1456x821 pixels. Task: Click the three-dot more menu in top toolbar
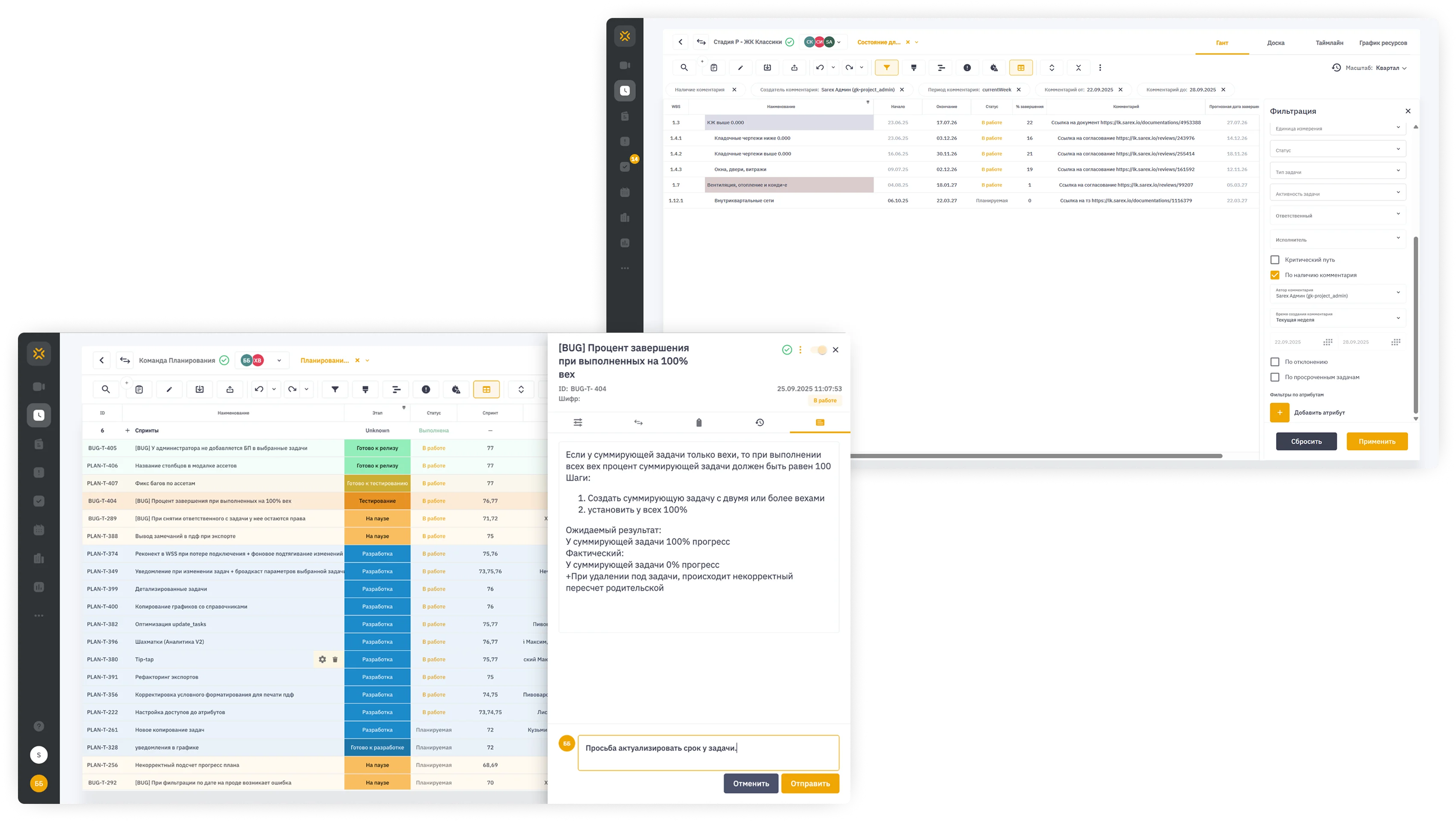pos(1100,68)
